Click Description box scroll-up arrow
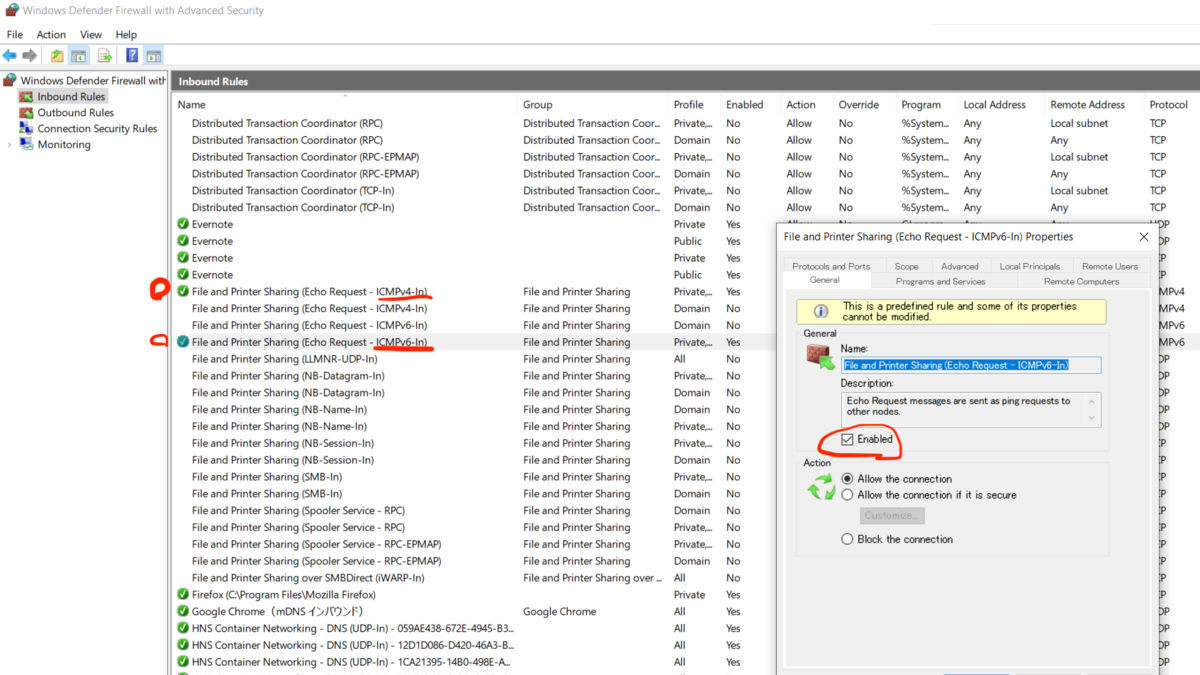 coord(1092,400)
